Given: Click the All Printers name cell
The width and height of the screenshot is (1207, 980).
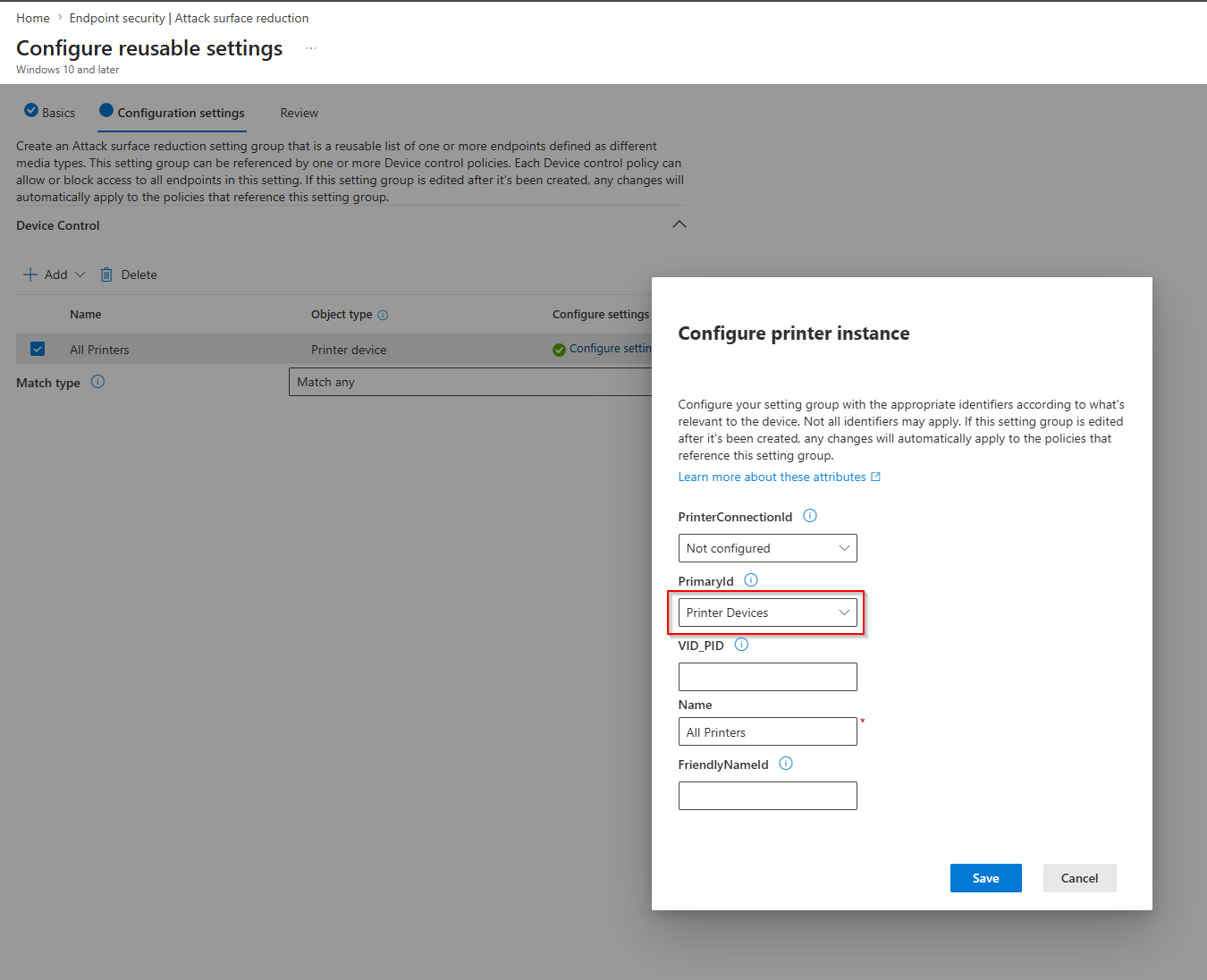Looking at the screenshot, I should tap(99, 350).
